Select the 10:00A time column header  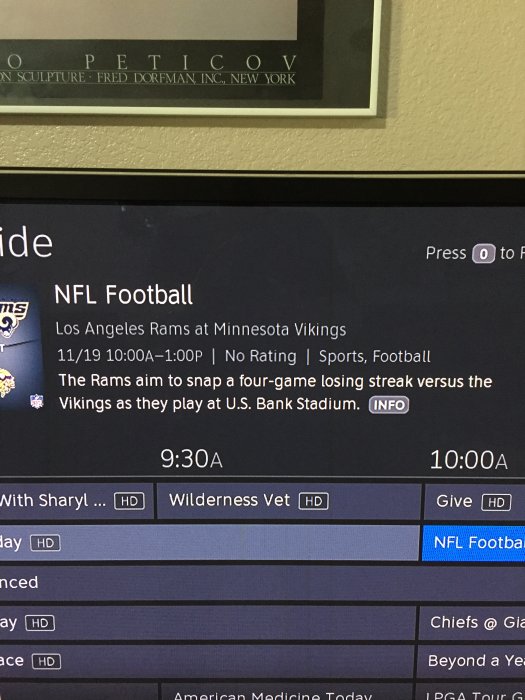pos(468,460)
